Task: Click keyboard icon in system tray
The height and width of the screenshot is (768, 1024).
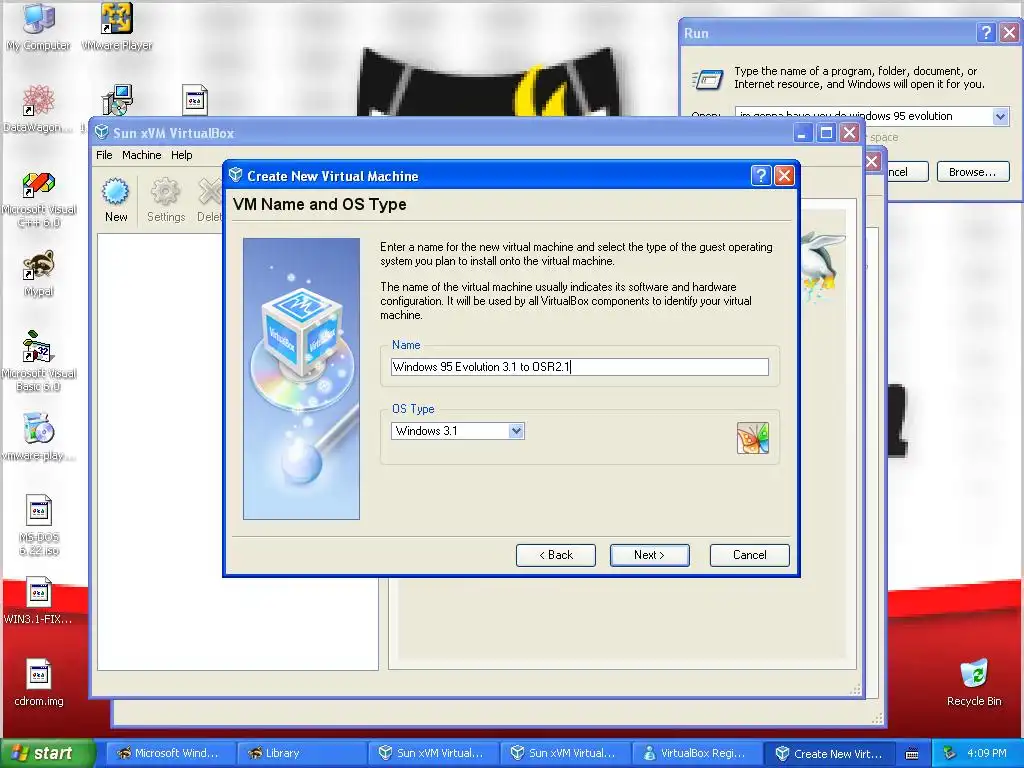Action: (x=912, y=754)
